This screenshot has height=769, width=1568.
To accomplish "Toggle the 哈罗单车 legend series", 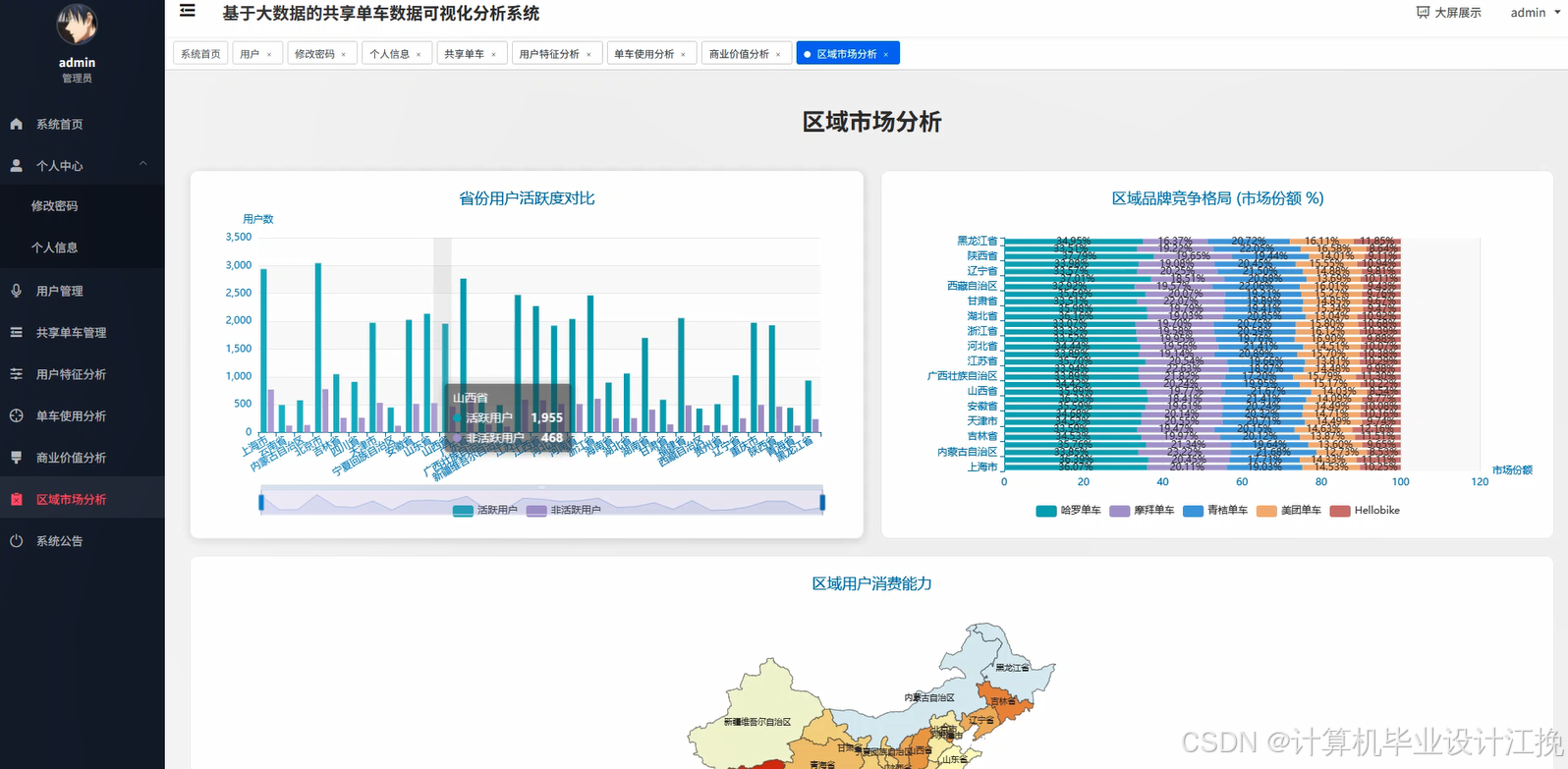I will coord(1069,511).
